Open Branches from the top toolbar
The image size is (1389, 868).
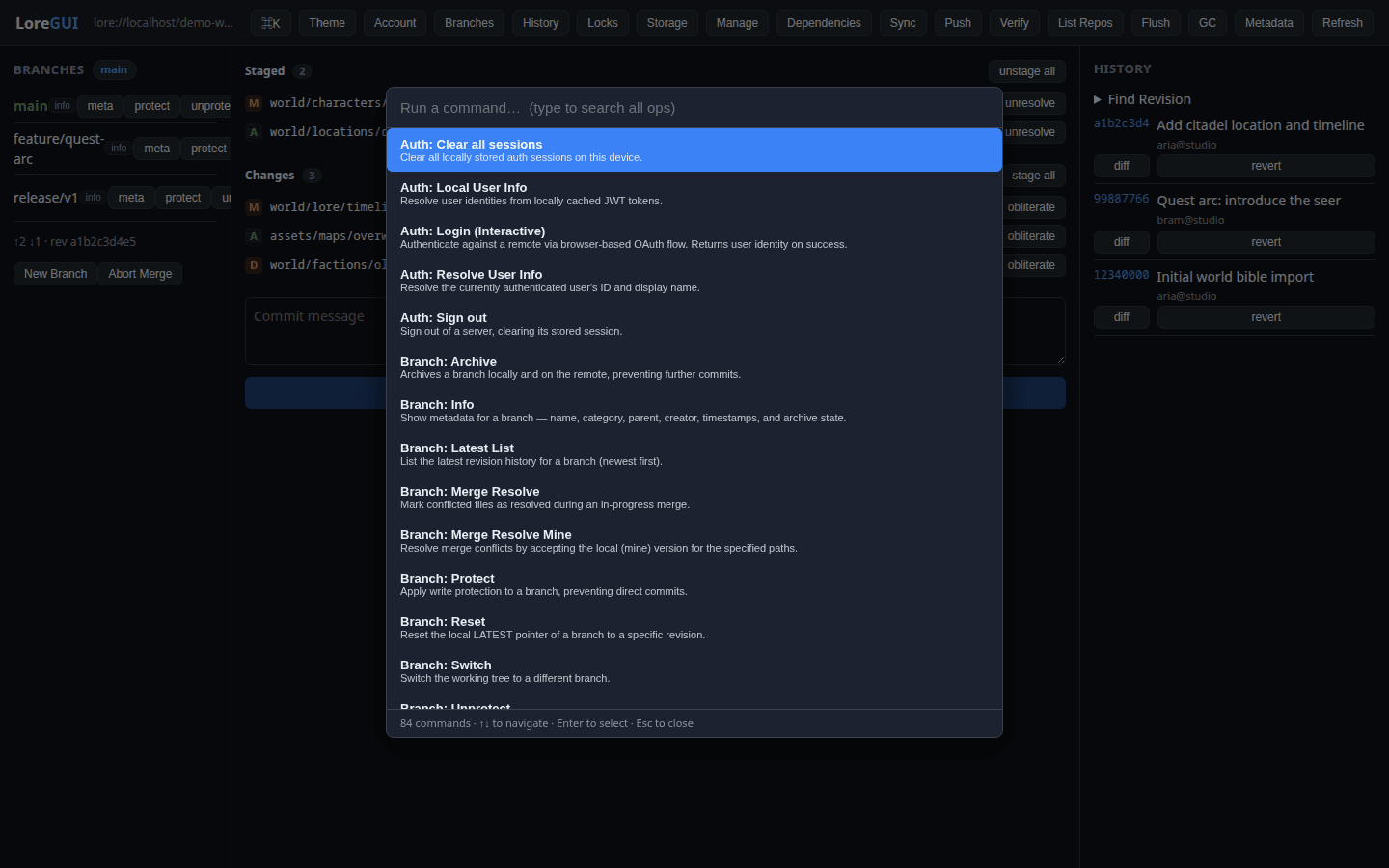tap(469, 23)
